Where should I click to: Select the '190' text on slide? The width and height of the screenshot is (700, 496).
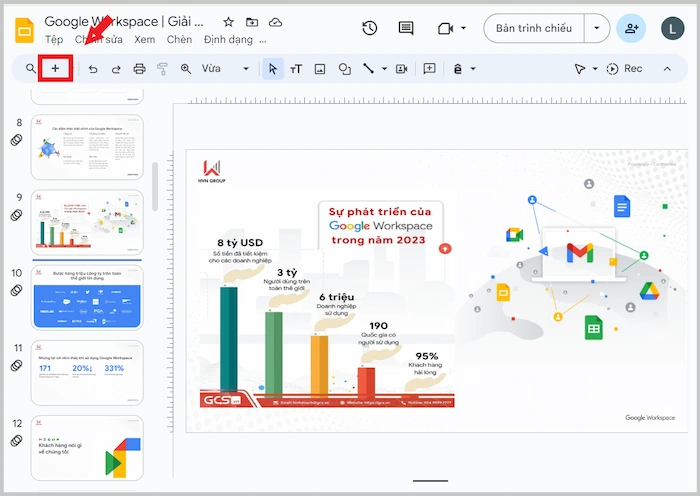379,326
